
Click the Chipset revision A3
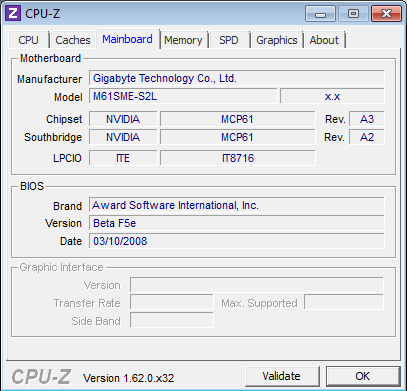[367, 119]
